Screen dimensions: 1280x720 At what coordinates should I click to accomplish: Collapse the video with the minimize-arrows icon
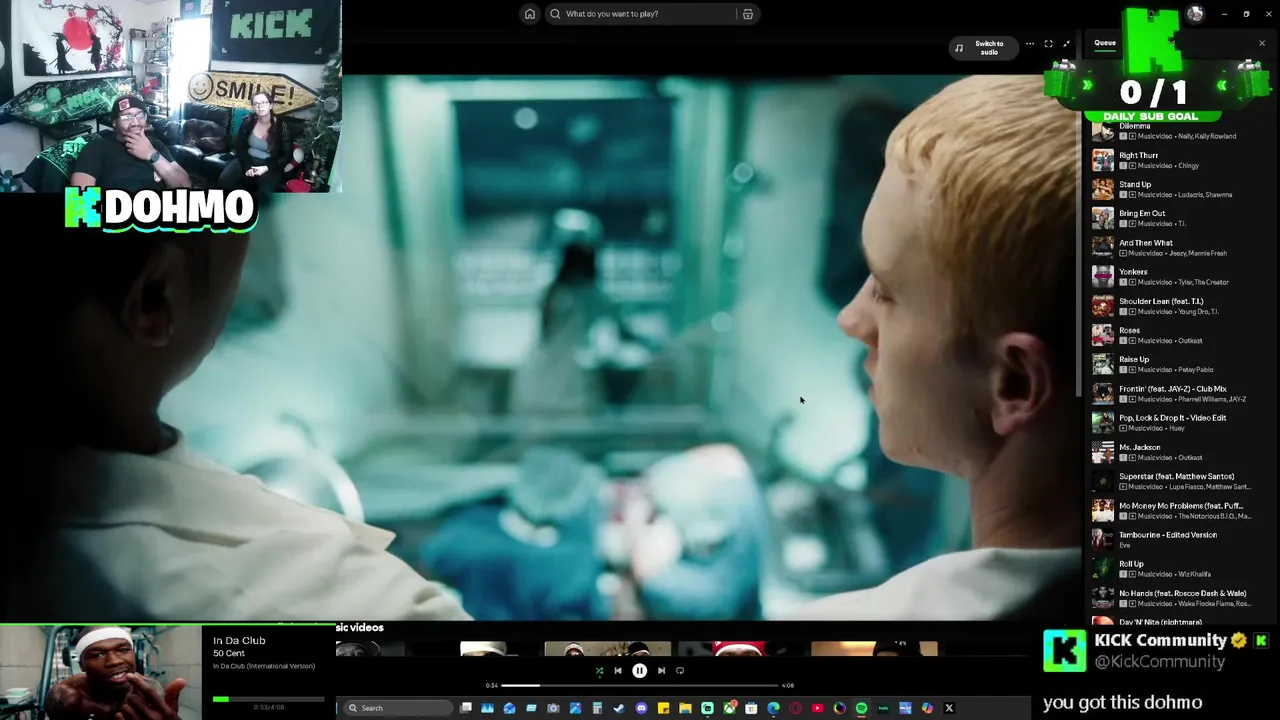1066,44
